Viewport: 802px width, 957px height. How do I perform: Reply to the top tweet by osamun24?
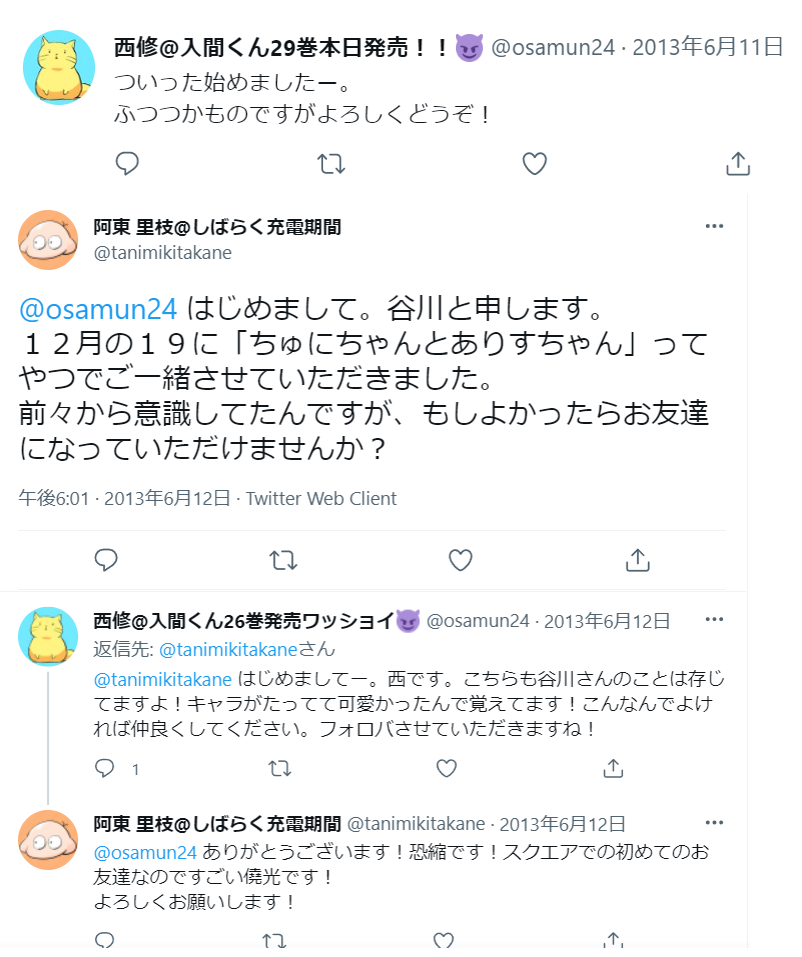click(127, 163)
